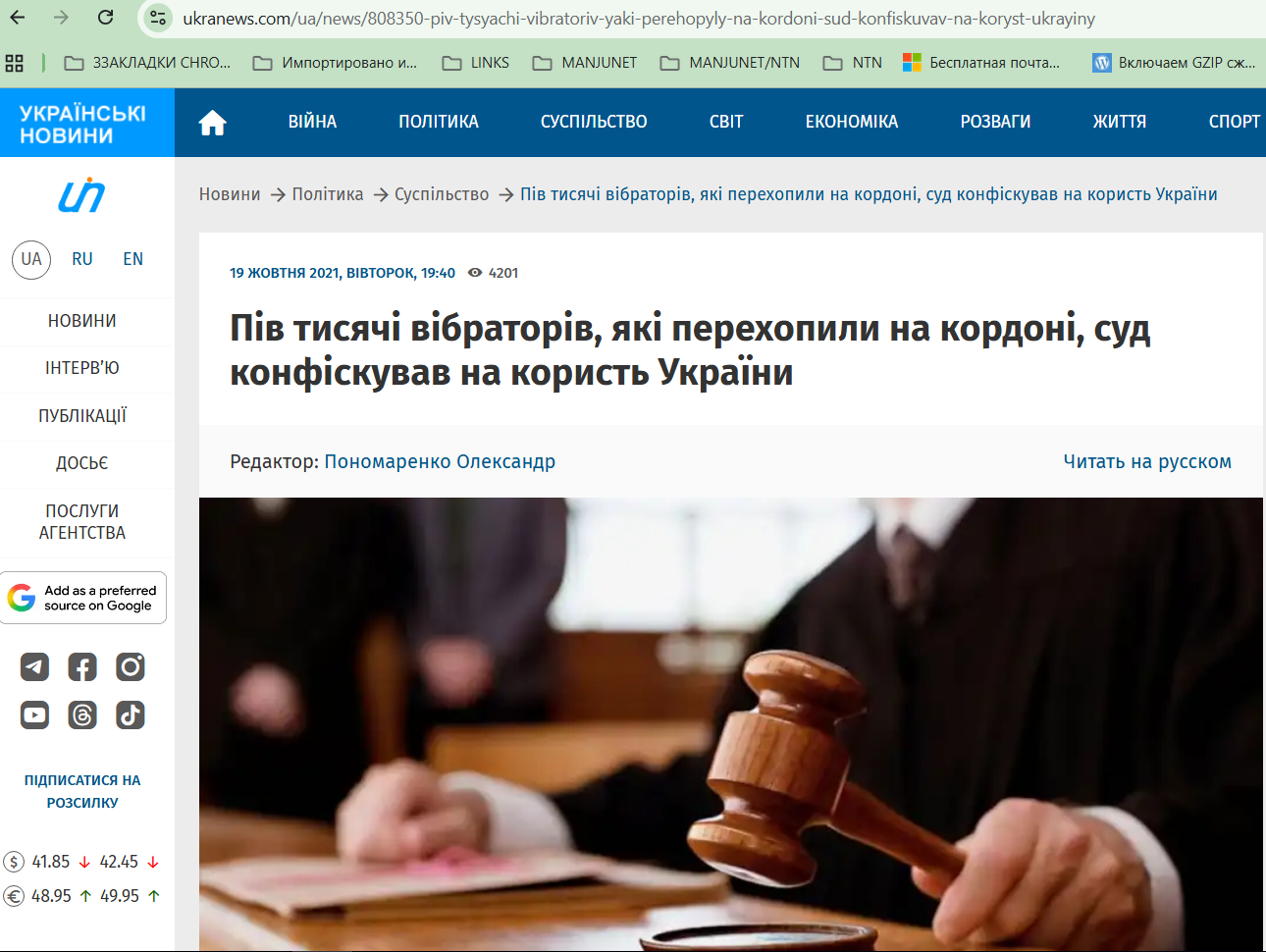Viewport: 1266px width, 952px height.
Task: Expand the MANJUNET bookmarks folder
Action: pyautogui.click(x=585, y=63)
